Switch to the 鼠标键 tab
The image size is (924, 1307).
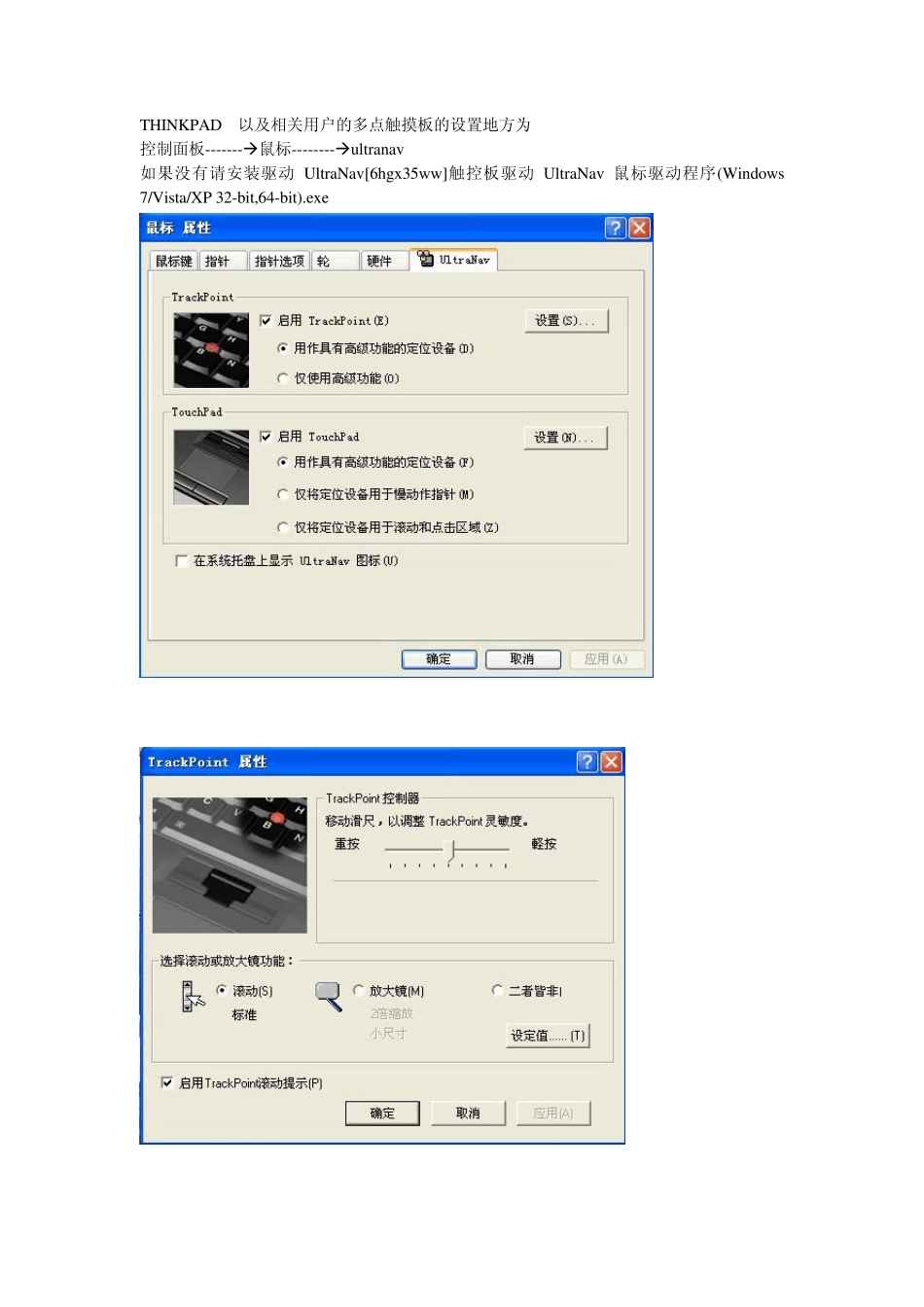point(174,262)
